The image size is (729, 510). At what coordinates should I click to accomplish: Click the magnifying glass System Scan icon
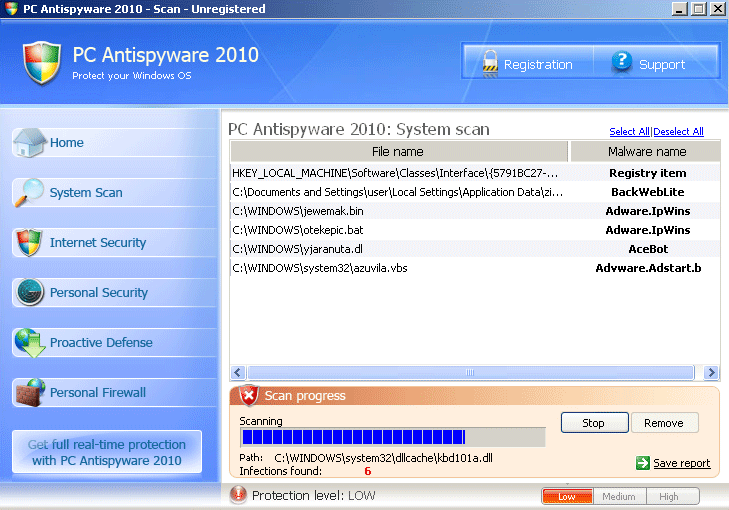[x=30, y=192]
